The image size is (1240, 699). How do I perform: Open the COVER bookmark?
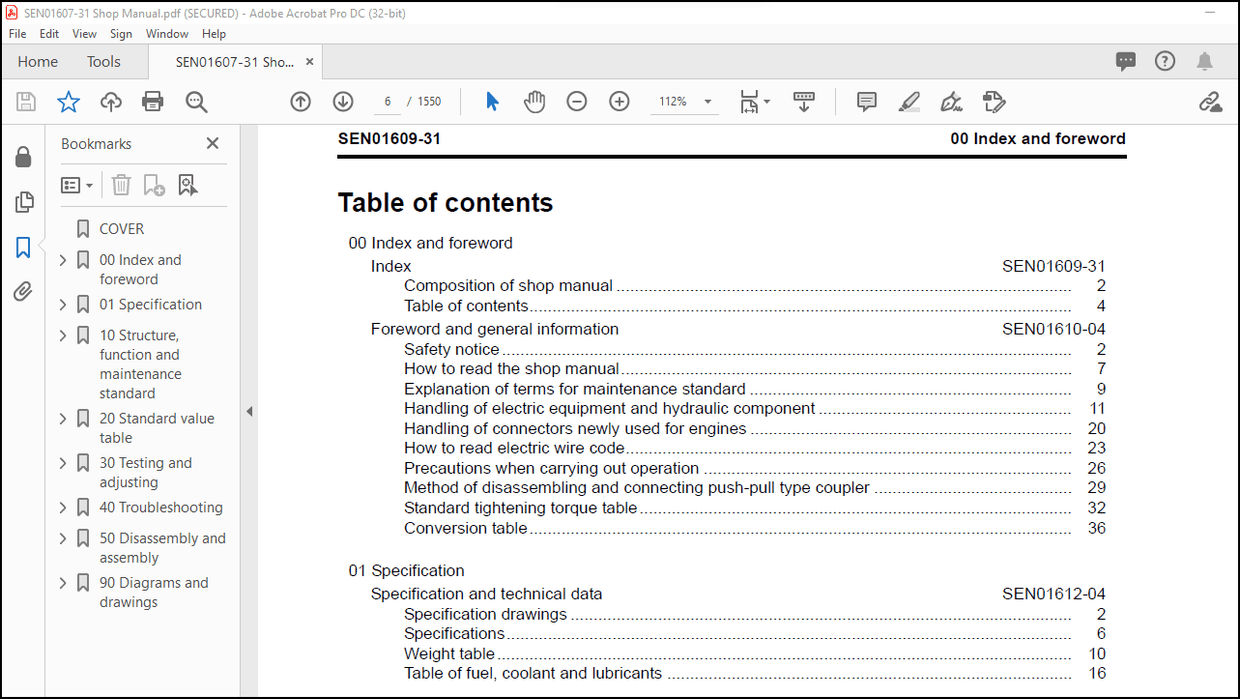[x=122, y=229]
